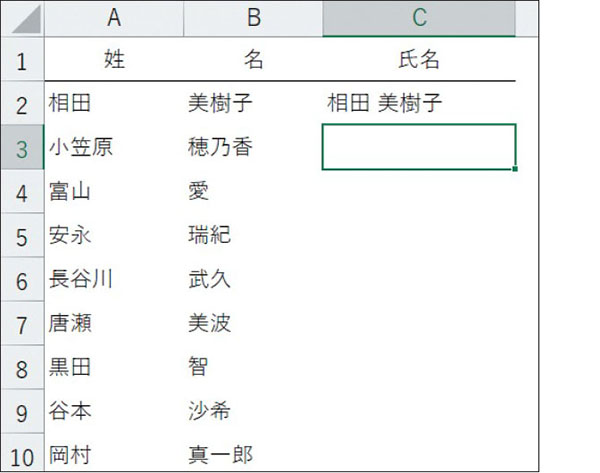Select column A header
Image resolution: width=600 pixels, height=473 pixels.
114,18
